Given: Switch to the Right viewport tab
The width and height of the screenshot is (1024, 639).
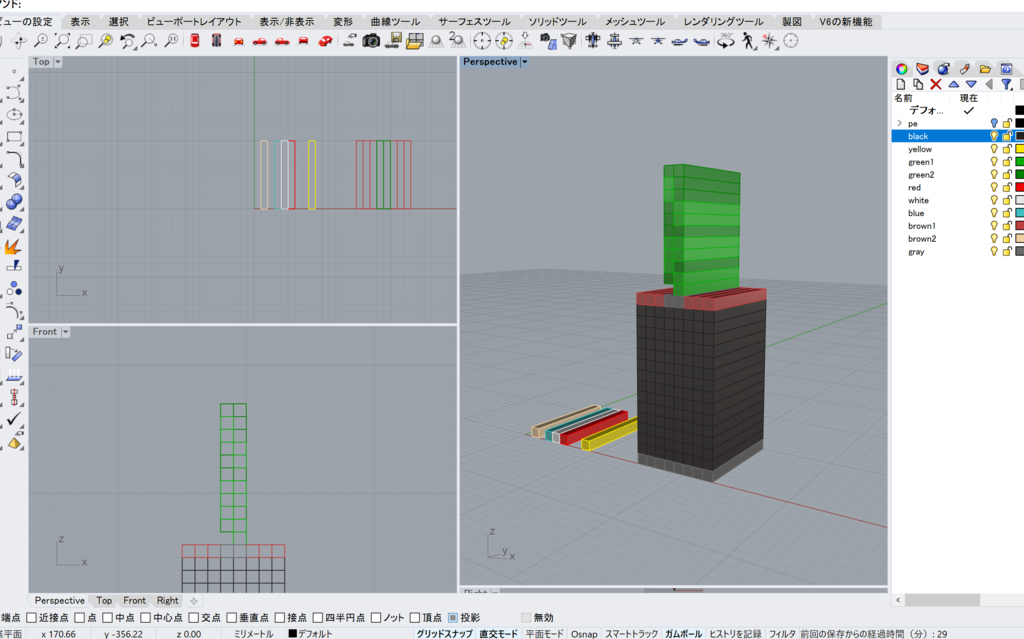Looking at the screenshot, I should tap(167, 600).
